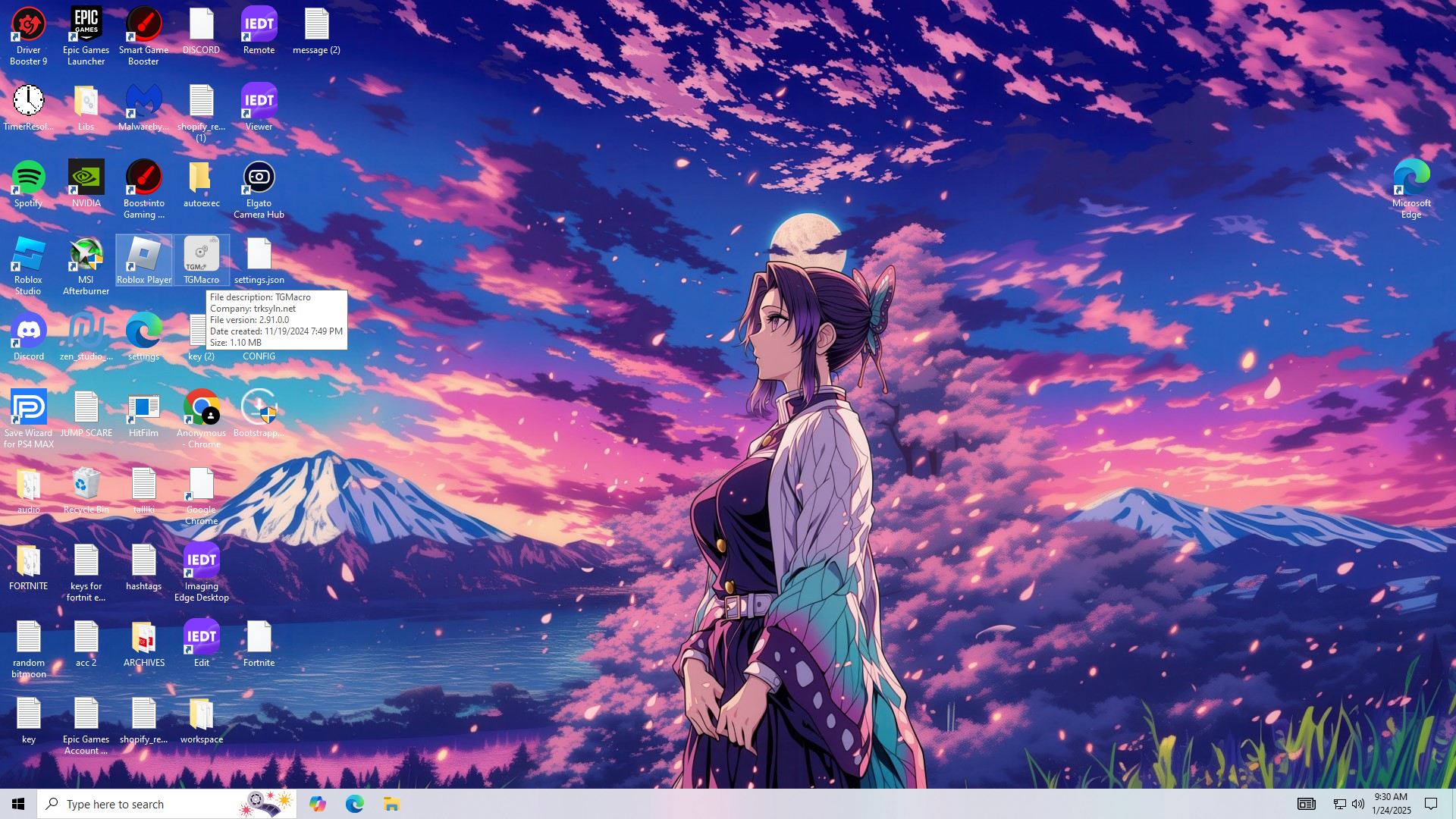Open File Explorer from the taskbar
This screenshot has height=819, width=1456.
[x=391, y=804]
